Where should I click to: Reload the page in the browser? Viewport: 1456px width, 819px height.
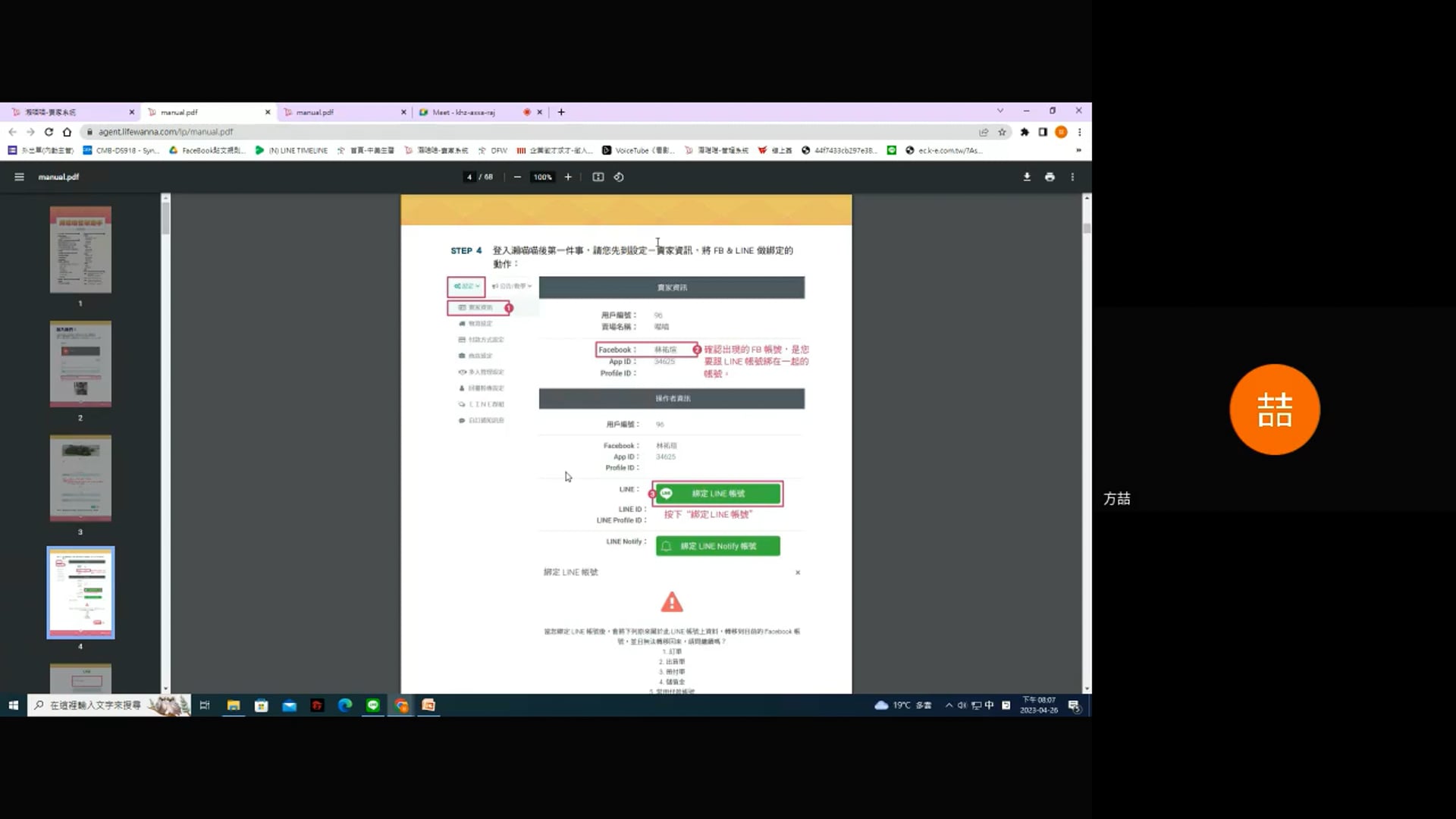point(49,132)
